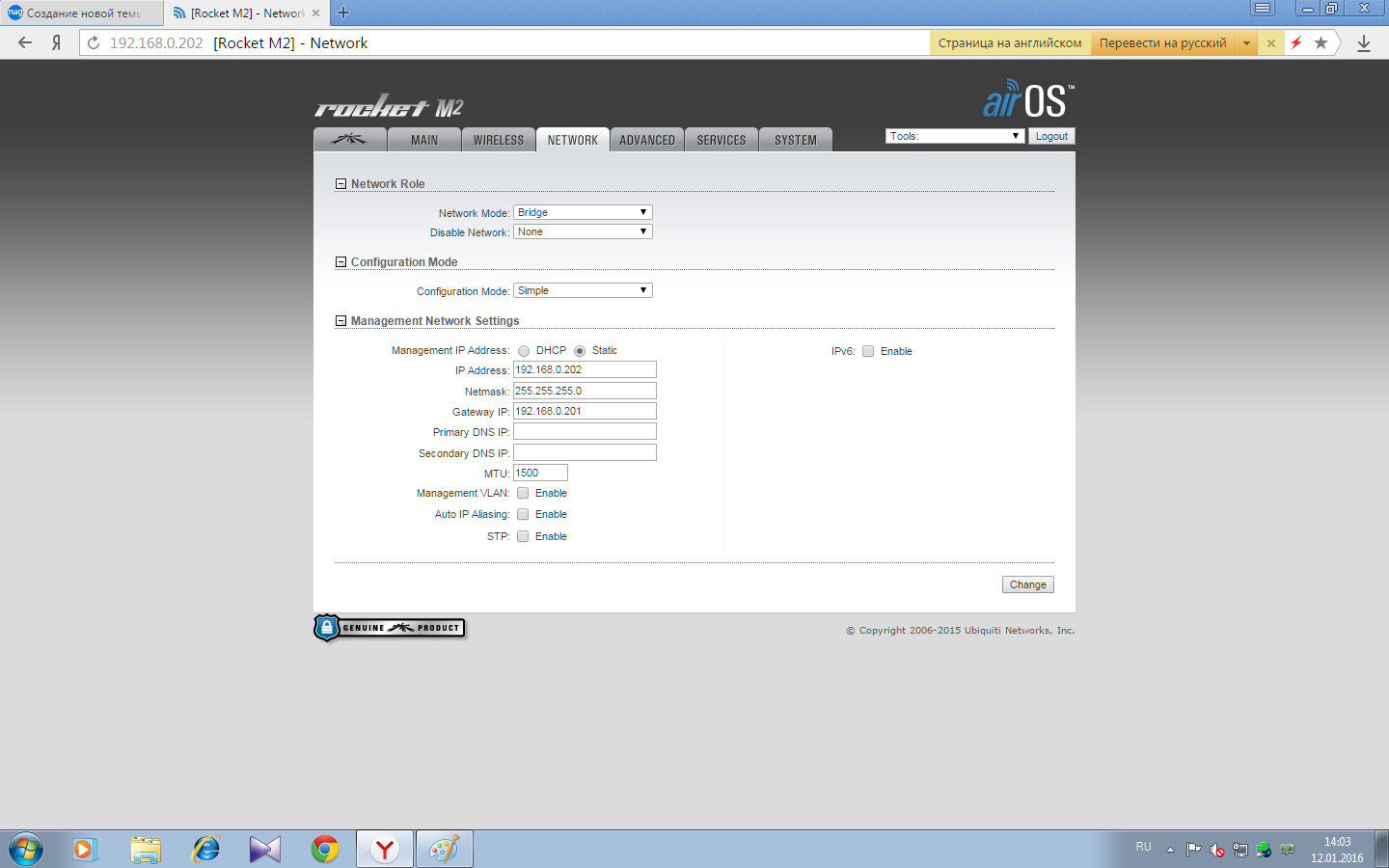1389x868 pixels.
Task: Click the Primary DNS IP field
Action: point(585,431)
